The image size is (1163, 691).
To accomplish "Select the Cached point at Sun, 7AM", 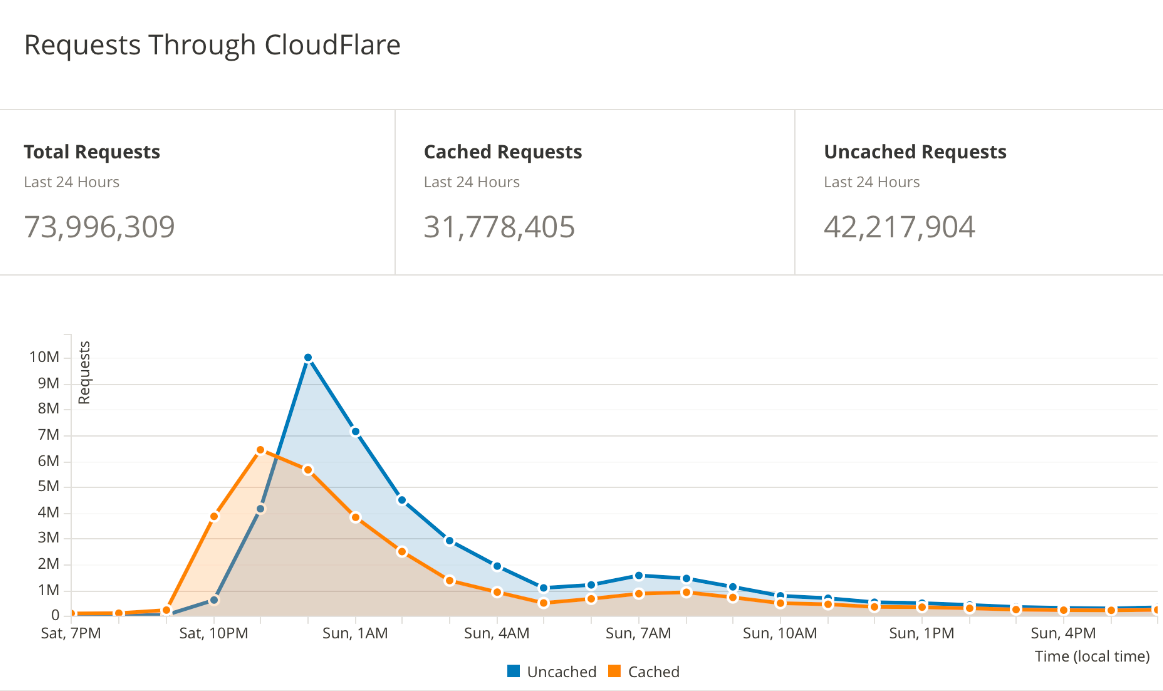I will coord(639,594).
